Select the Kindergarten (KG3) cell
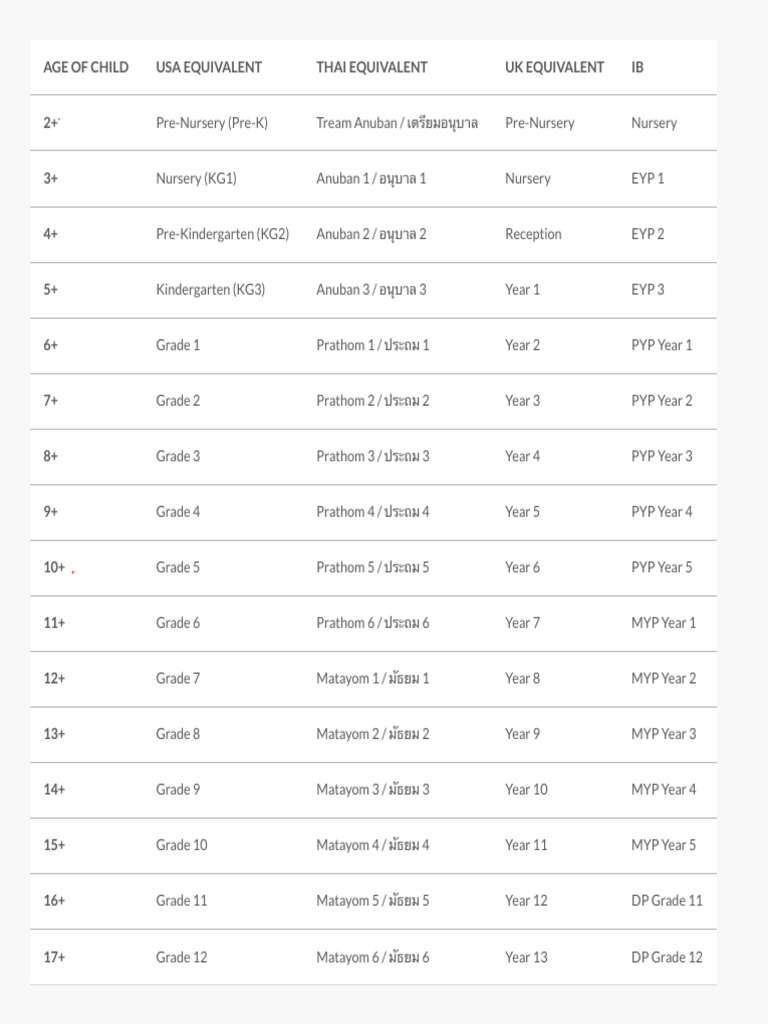Image resolution: width=768 pixels, height=1024 pixels. click(210, 290)
